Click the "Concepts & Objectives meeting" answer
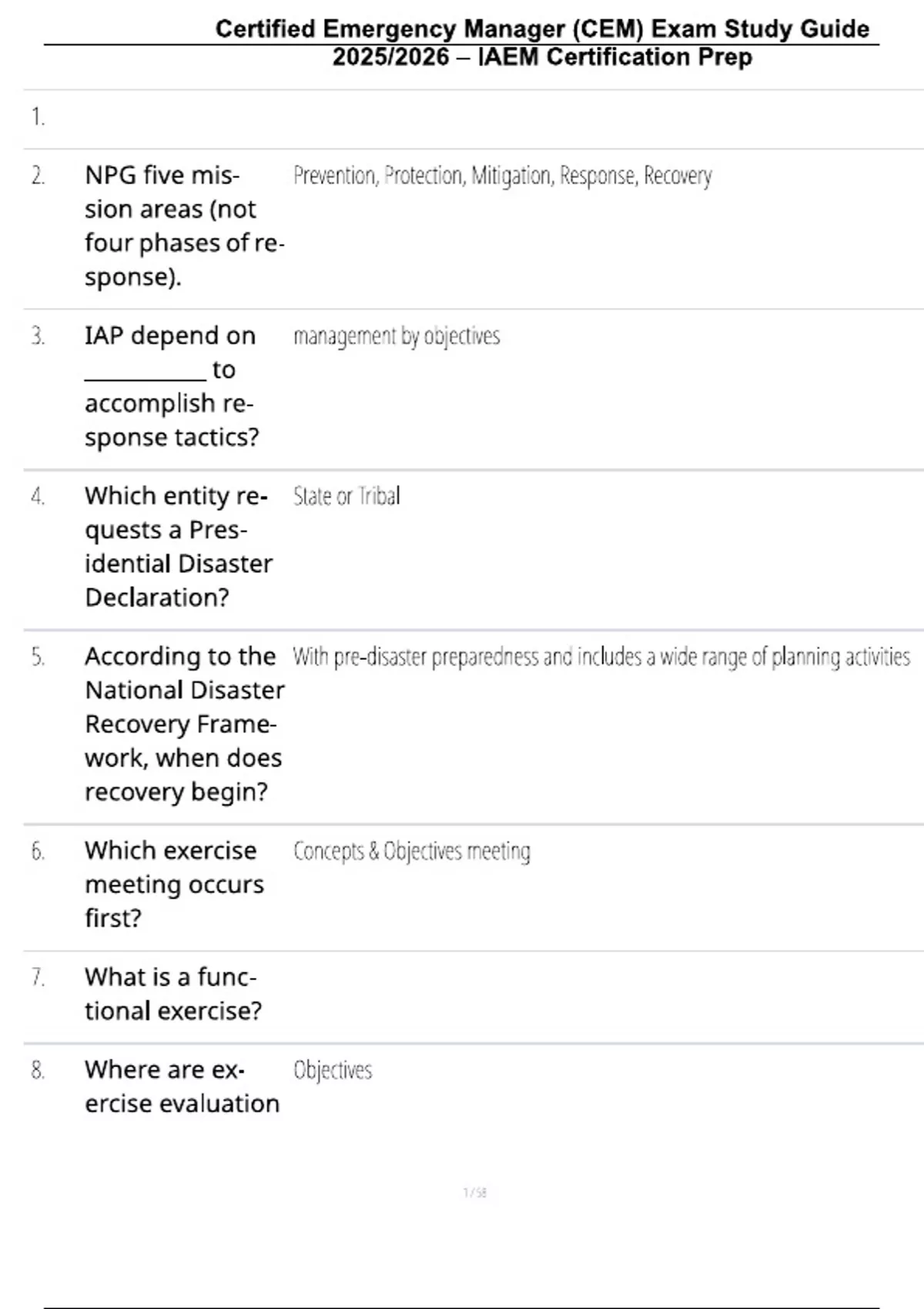This screenshot has width=924, height=1309. click(411, 852)
